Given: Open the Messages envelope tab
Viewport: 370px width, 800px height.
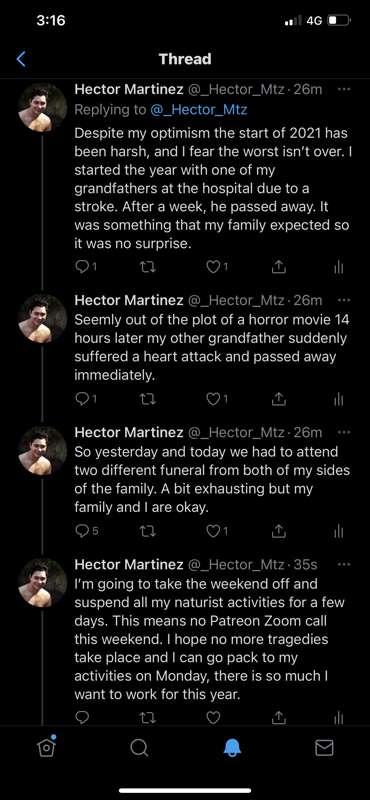Looking at the screenshot, I should (324, 748).
